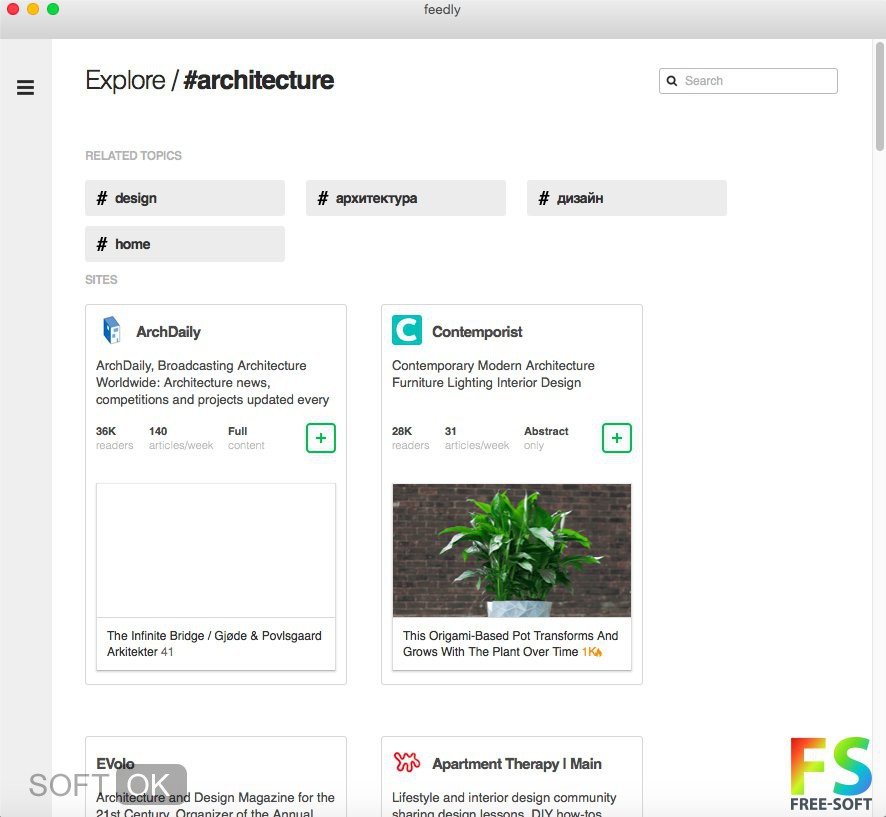This screenshot has height=817, width=886.
Task: Click ArchDaily's Full content label
Action: 246,438
